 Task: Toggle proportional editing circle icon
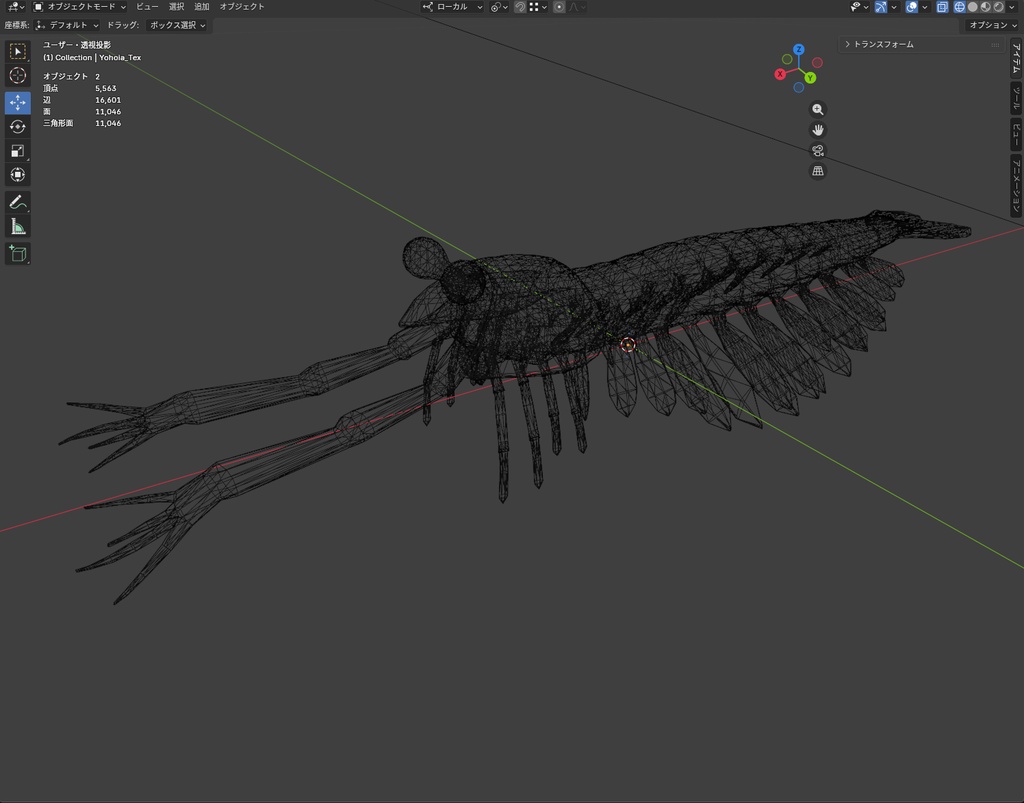click(x=559, y=7)
